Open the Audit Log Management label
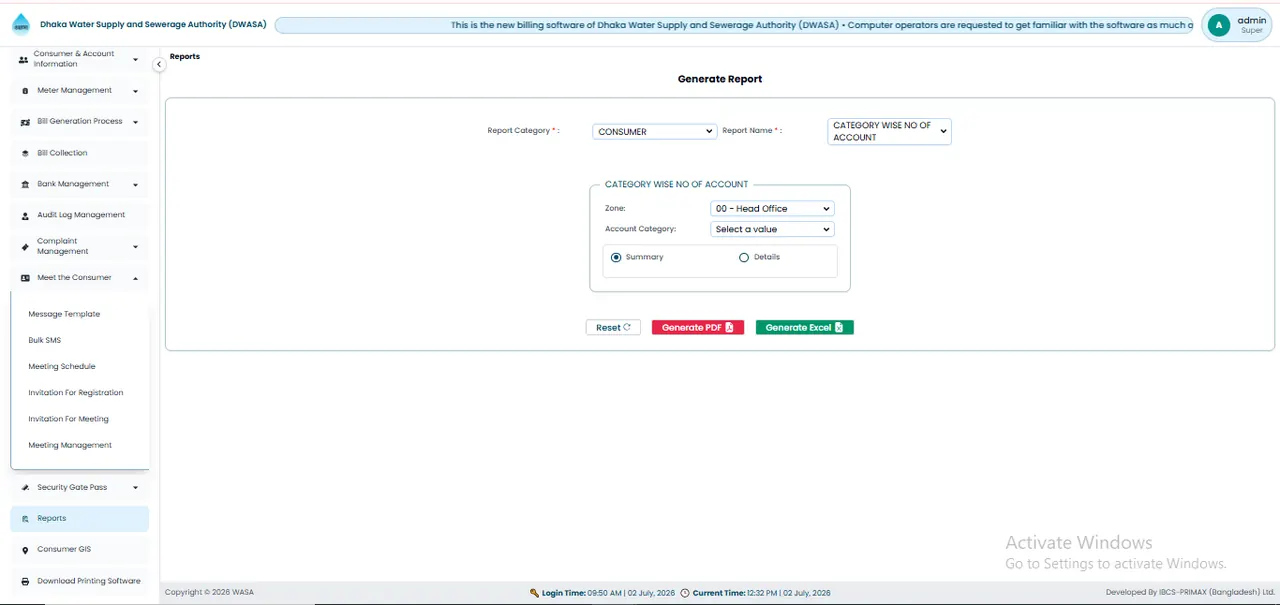Screen dimensions: 1280x605 [81, 215]
